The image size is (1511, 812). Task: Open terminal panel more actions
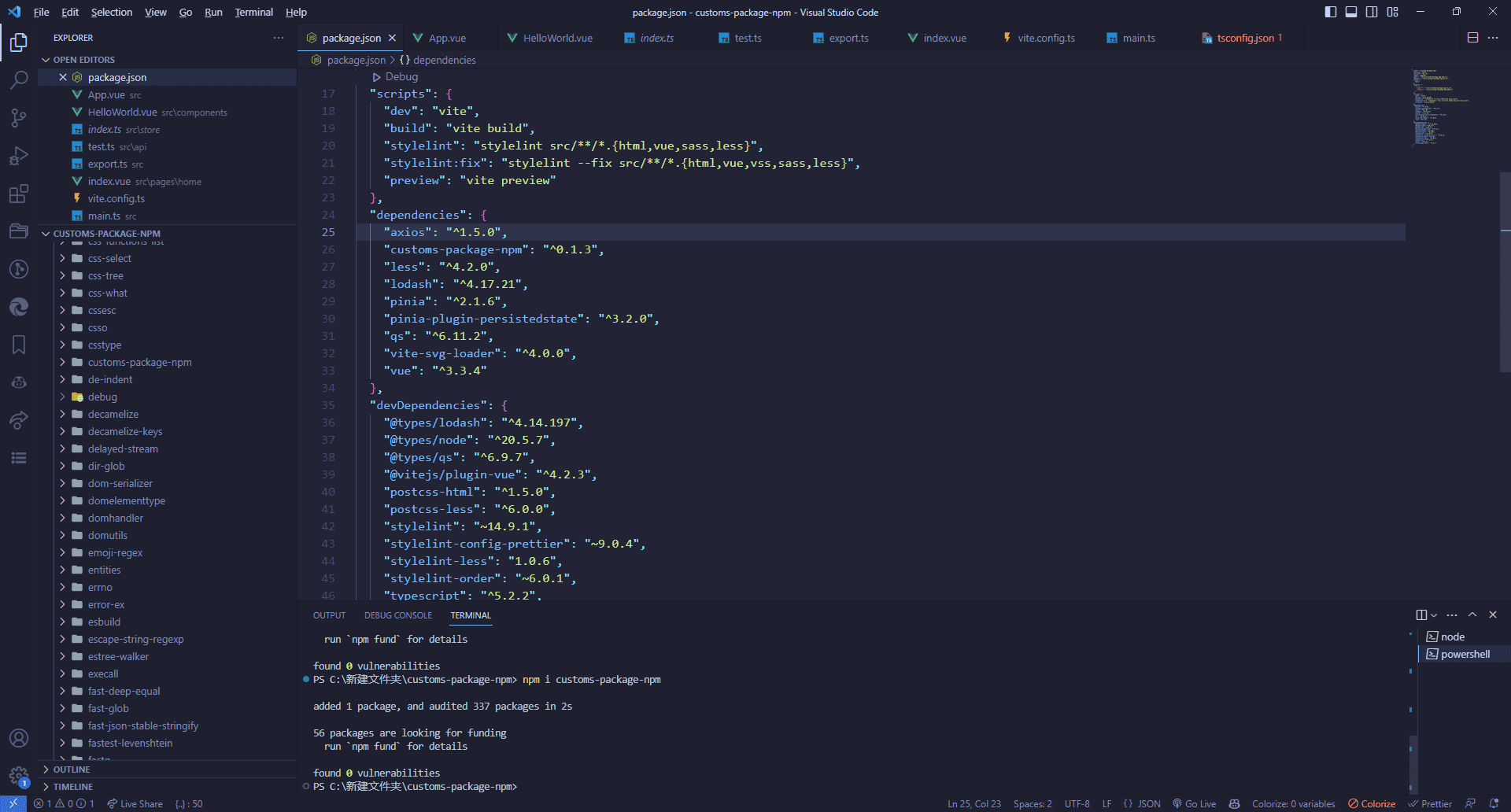click(x=1452, y=615)
